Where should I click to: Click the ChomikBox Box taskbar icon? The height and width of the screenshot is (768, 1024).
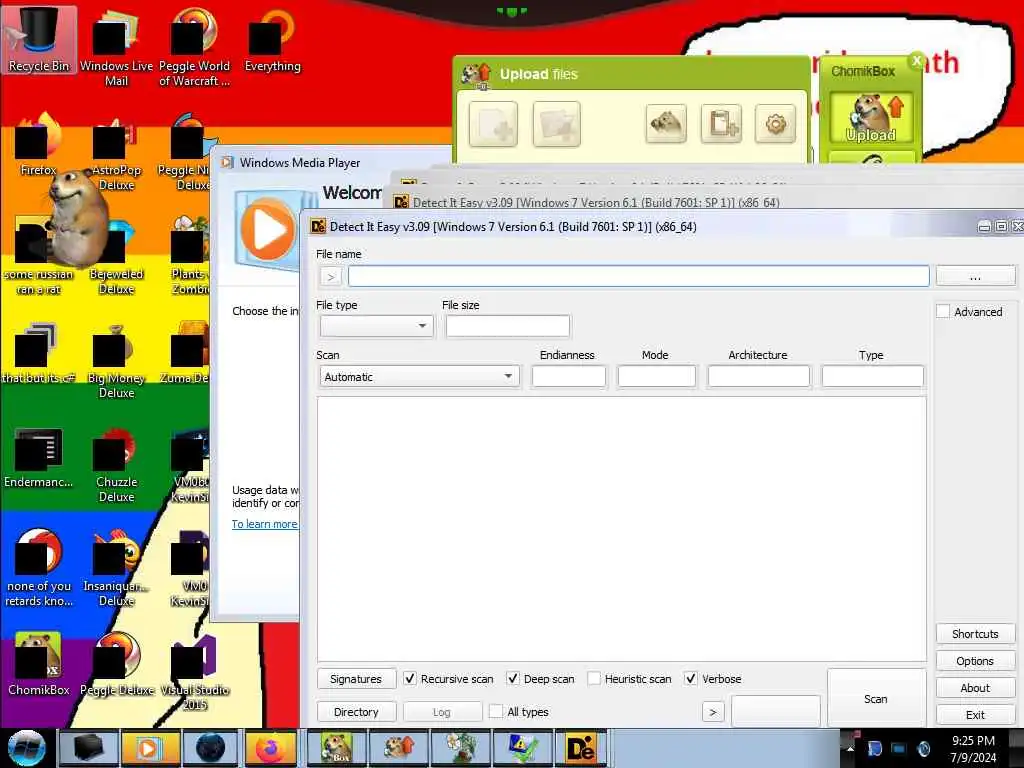pyautogui.click(x=337, y=748)
